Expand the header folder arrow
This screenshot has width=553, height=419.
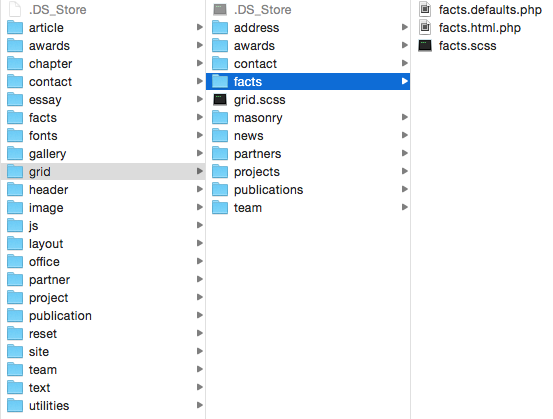(200, 189)
